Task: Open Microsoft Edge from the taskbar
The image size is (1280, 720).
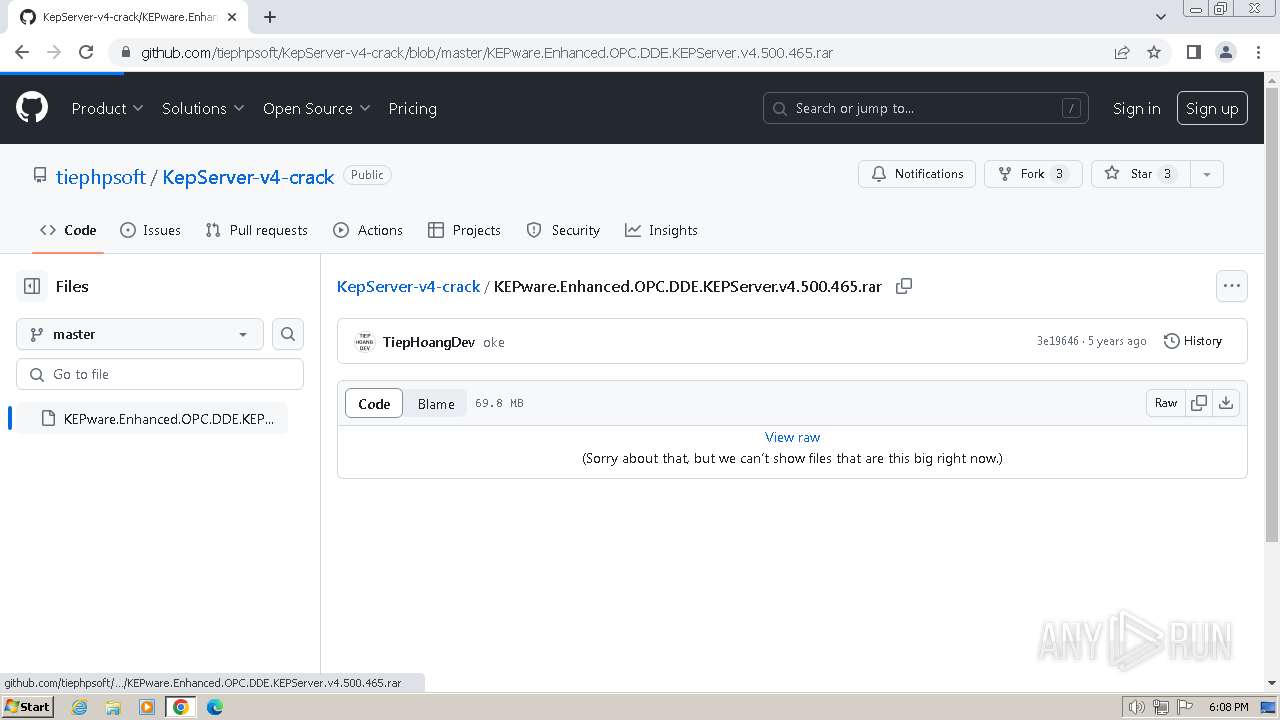Action: 215,707
